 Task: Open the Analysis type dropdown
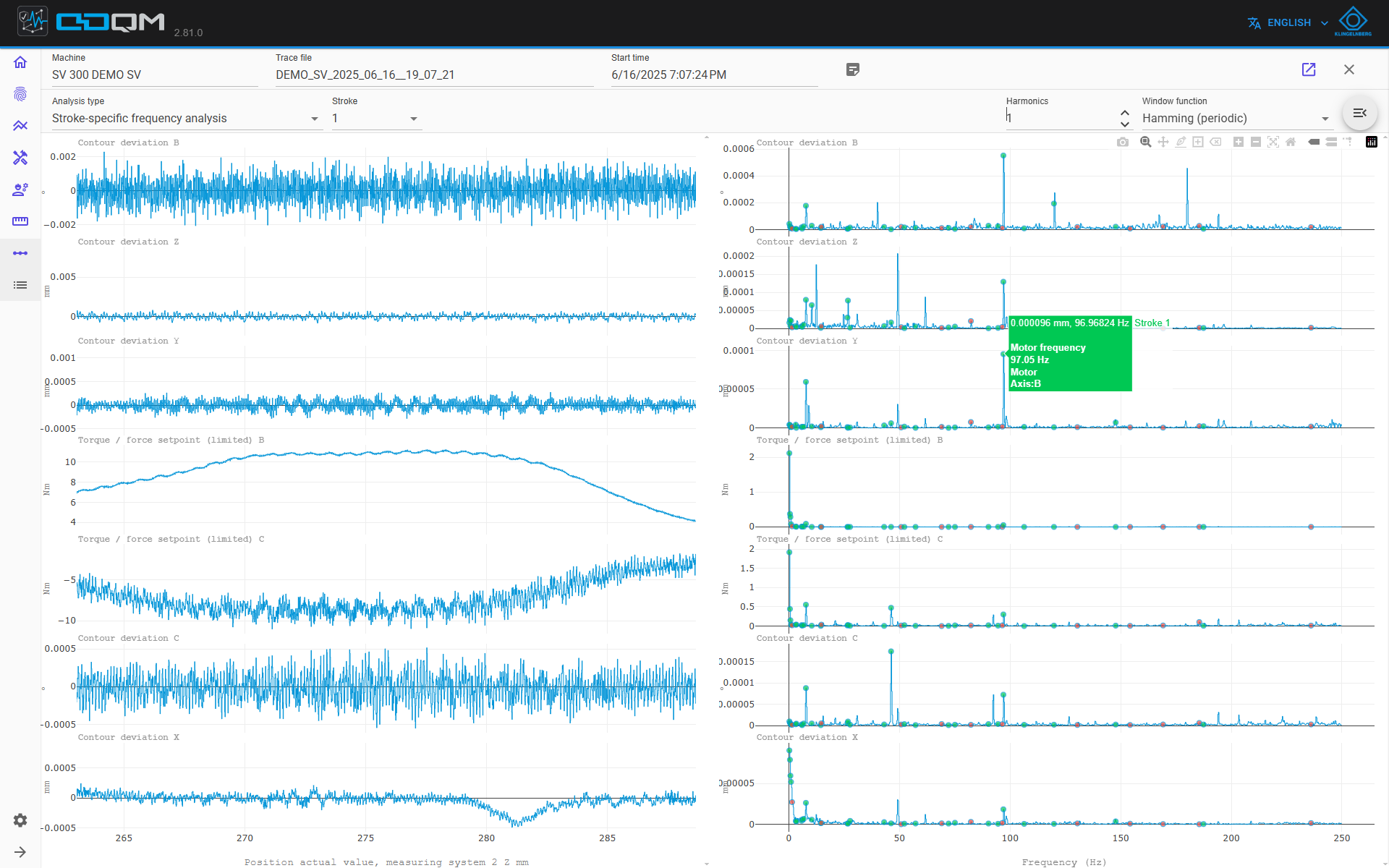(186, 119)
